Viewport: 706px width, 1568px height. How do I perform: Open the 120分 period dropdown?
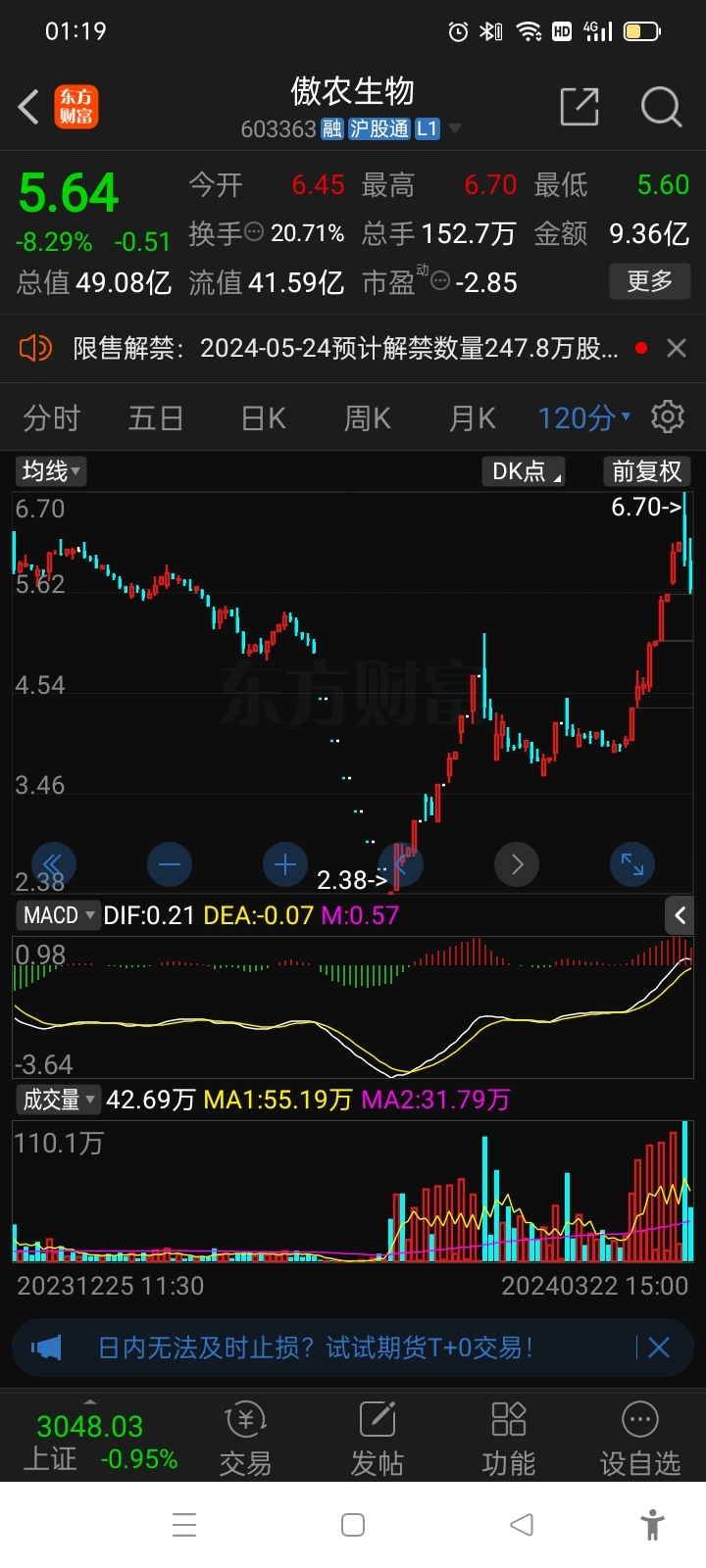tap(583, 418)
